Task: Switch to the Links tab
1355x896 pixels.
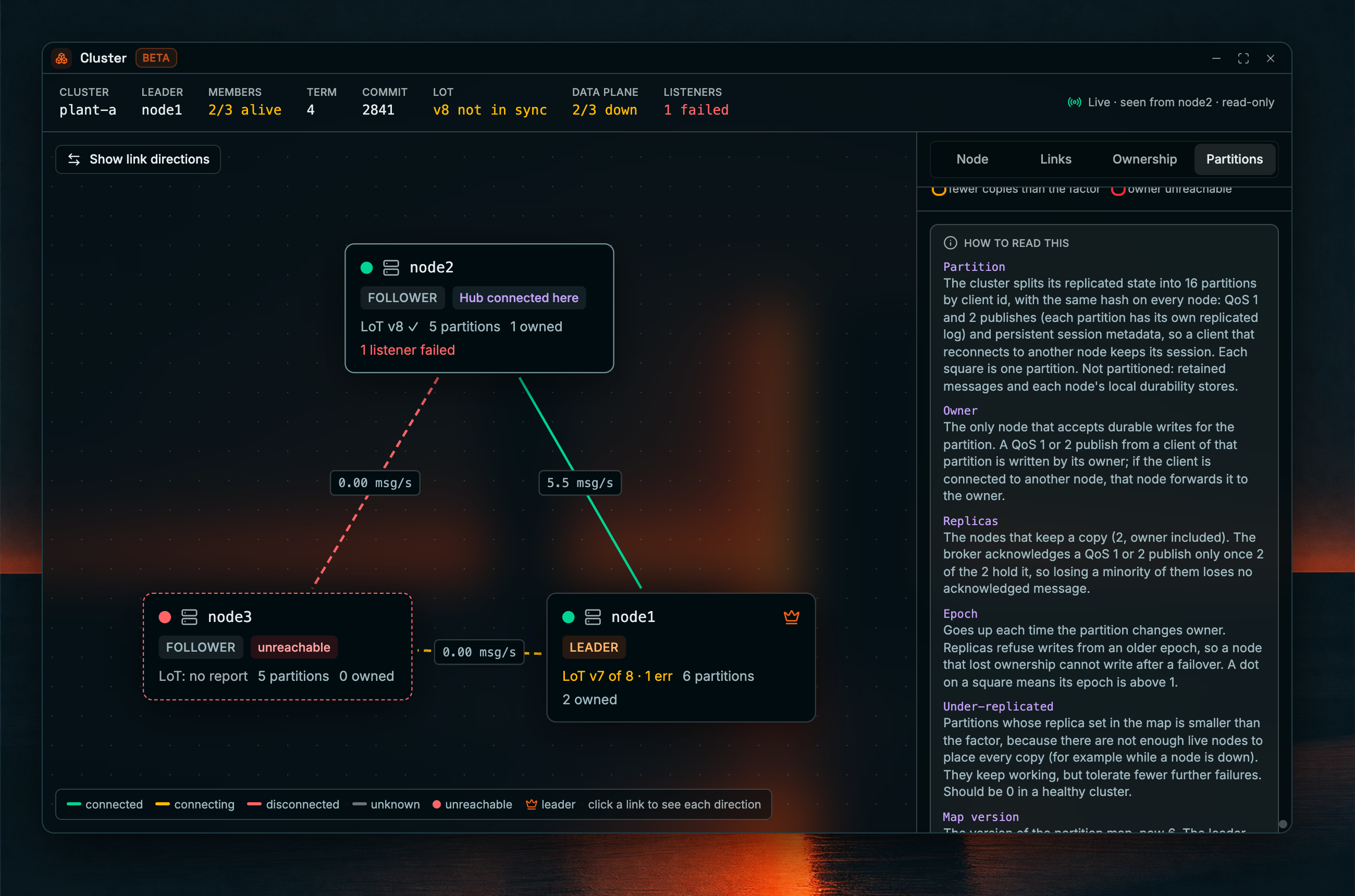Action: 1055,159
